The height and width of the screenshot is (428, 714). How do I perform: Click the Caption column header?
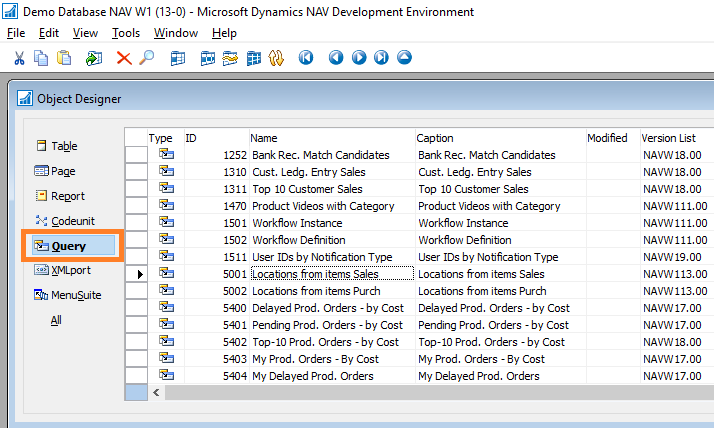point(500,138)
